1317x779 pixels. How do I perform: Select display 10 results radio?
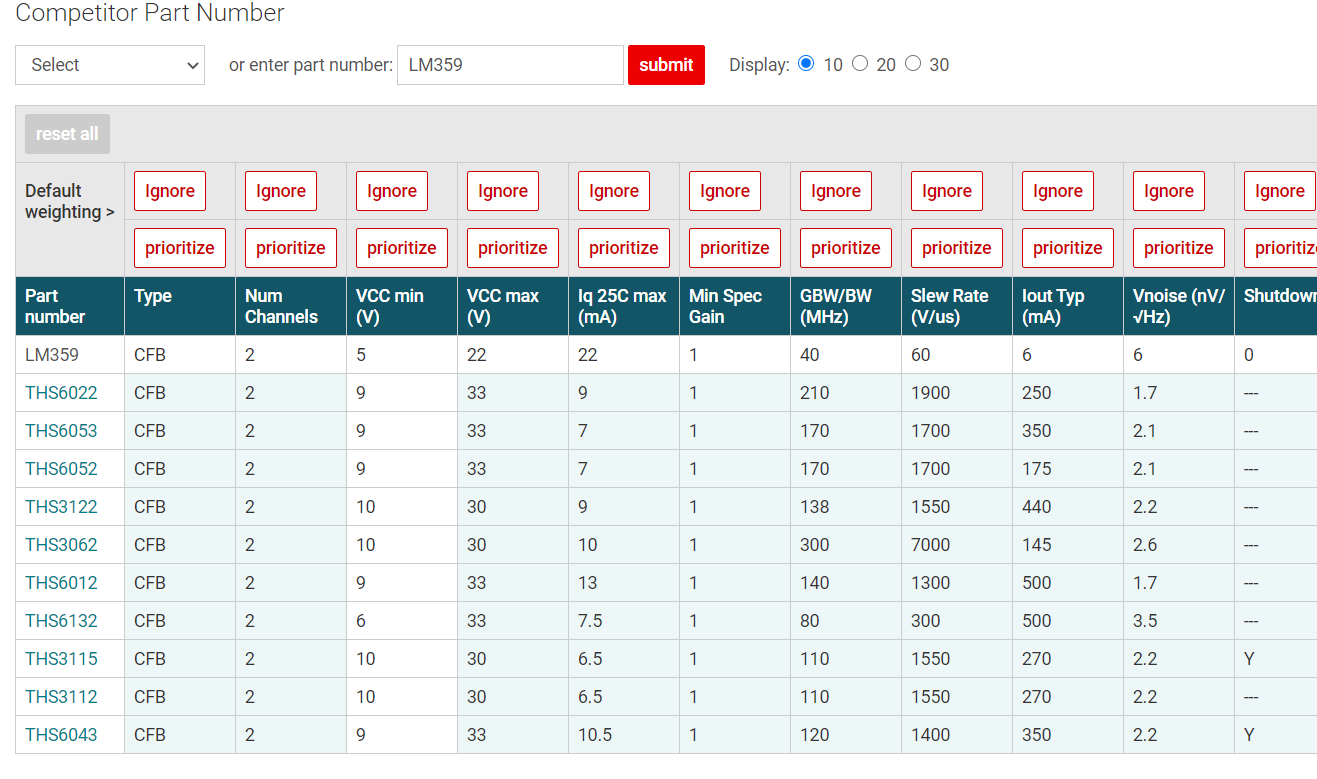(807, 63)
